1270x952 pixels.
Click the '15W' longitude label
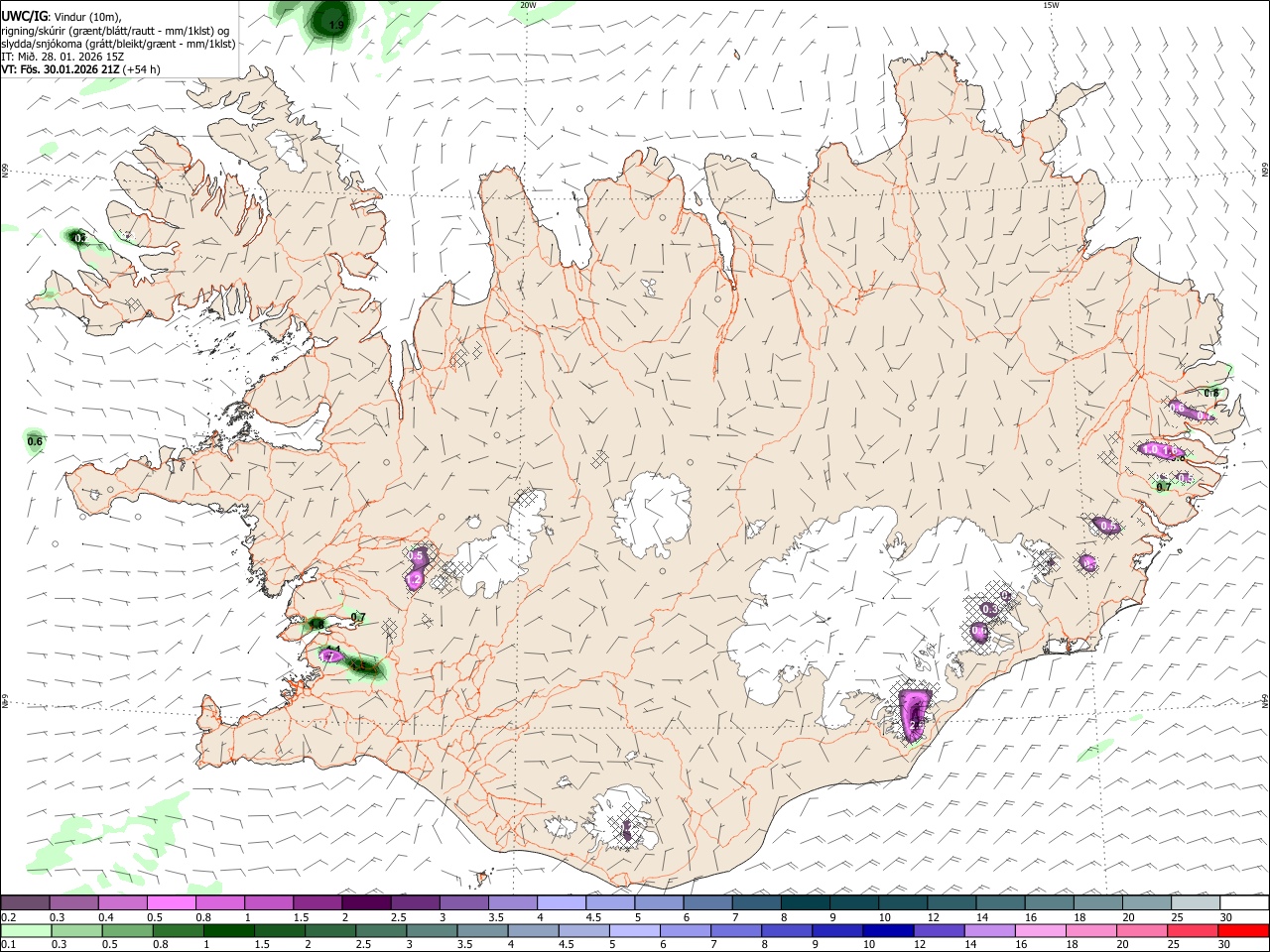pyautogui.click(x=1050, y=5)
